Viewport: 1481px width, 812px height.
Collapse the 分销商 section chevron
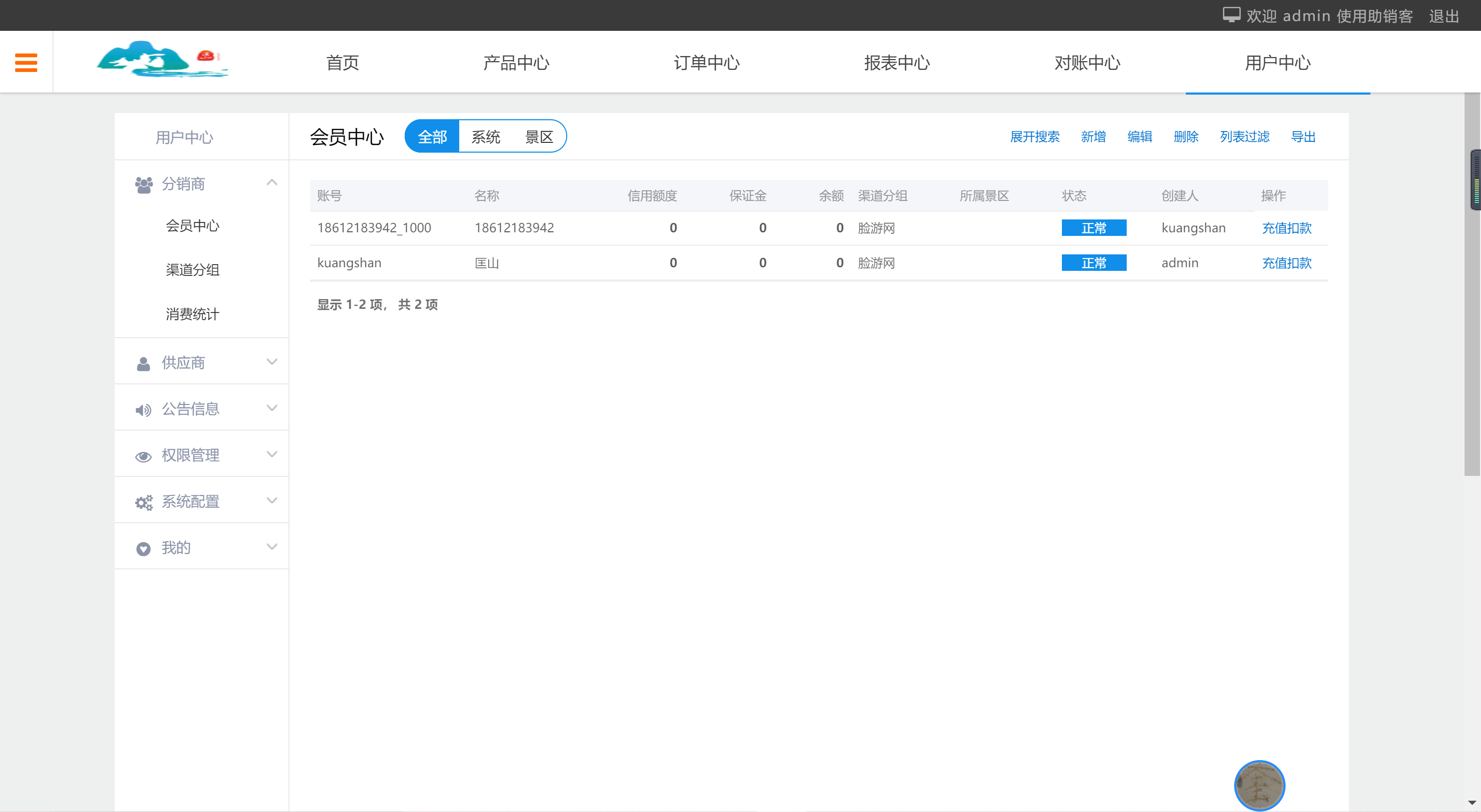pyautogui.click(x=272, y=183)
